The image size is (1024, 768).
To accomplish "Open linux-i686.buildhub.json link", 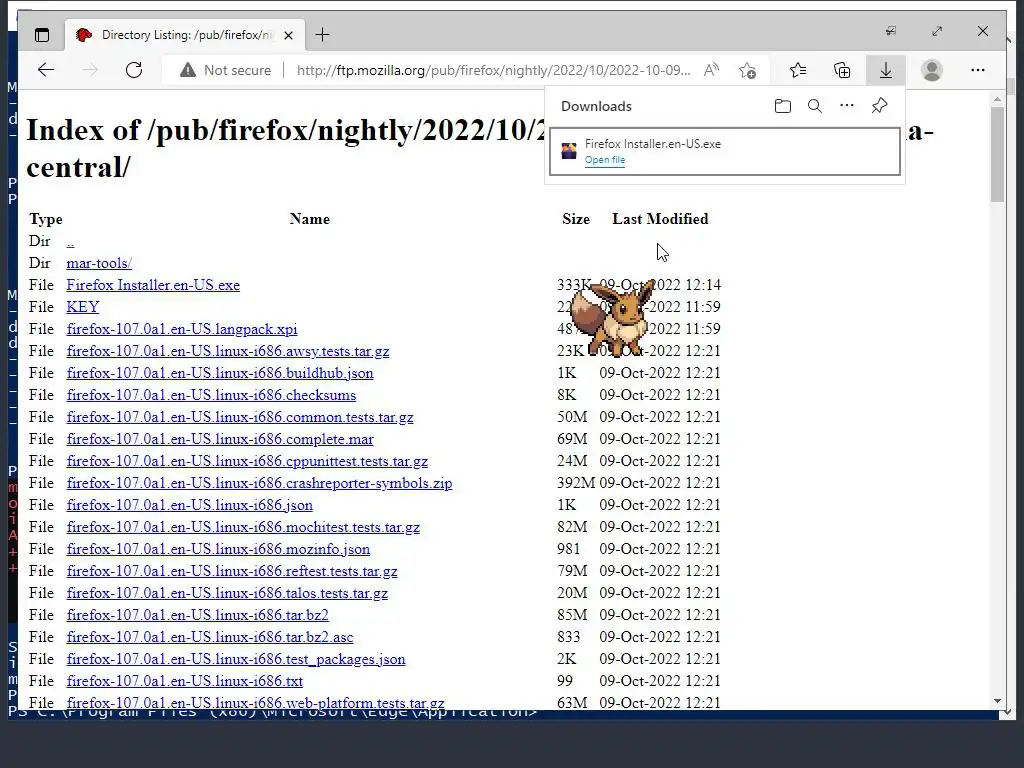I will (220, 373).
